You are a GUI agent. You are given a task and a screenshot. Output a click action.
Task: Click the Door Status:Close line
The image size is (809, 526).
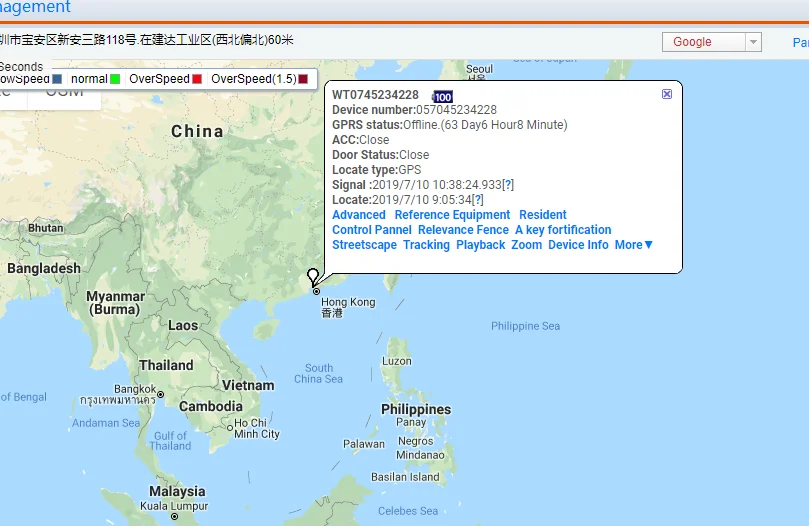click(380, 155)
